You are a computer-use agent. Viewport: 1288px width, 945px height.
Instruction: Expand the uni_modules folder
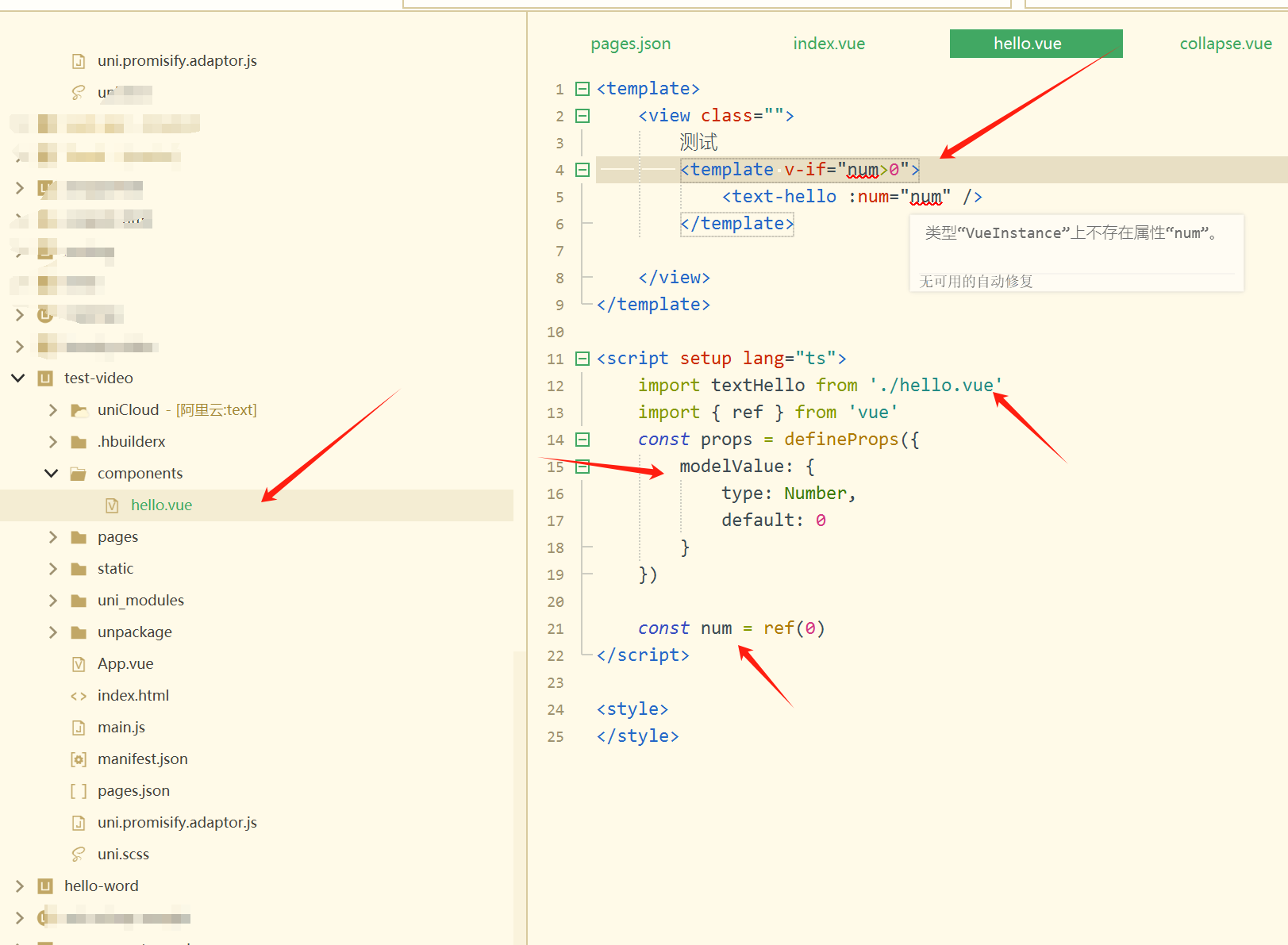[x=52, y=600]
